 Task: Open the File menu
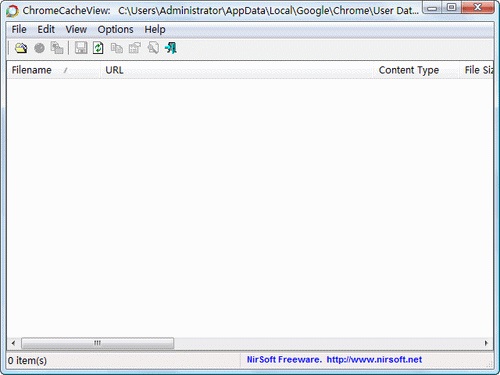point(19,29)
